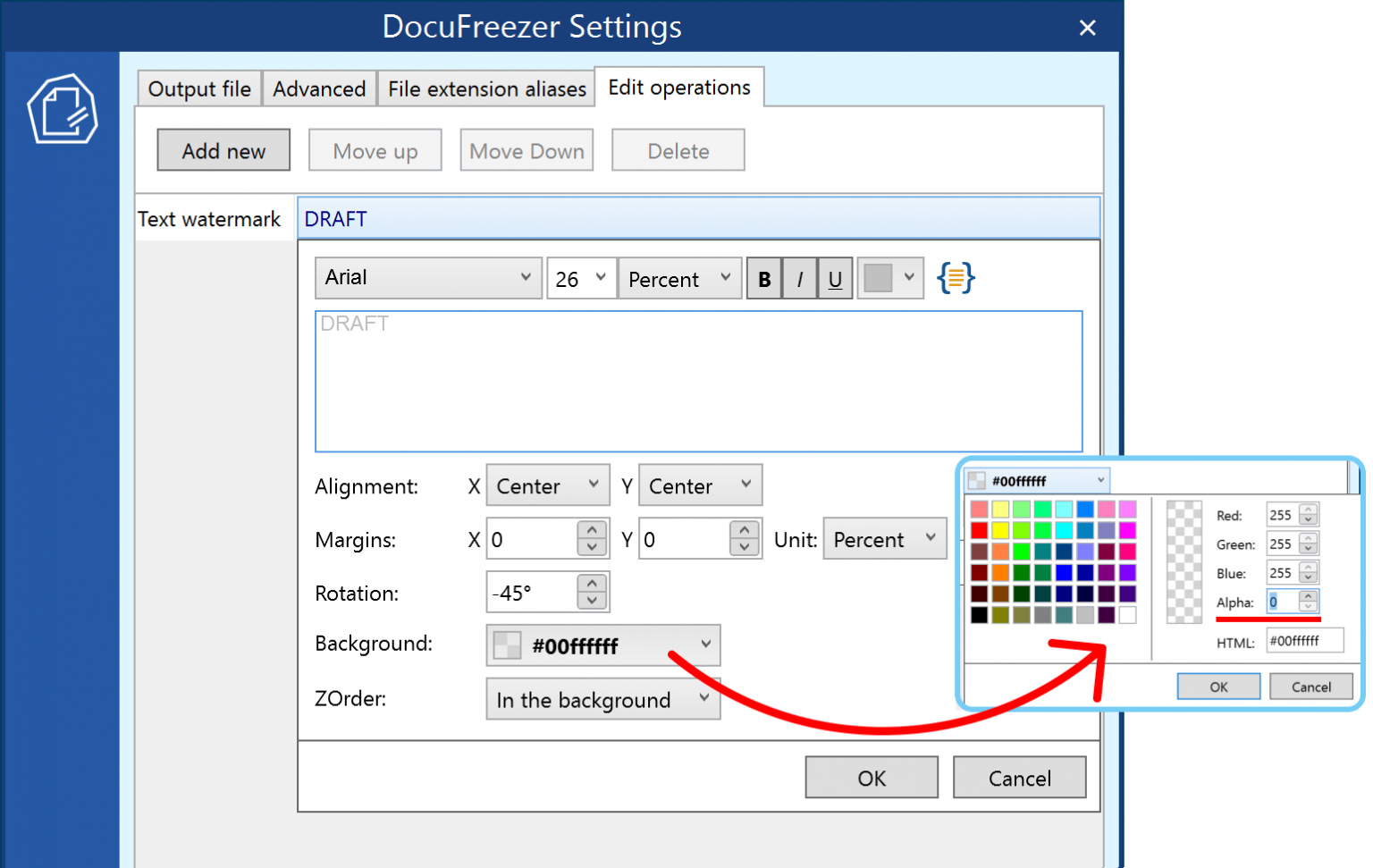Toggle Bold formatting for the watermark text
The width and height of the screenshot is (1373, 868).
tap(764, 278)
